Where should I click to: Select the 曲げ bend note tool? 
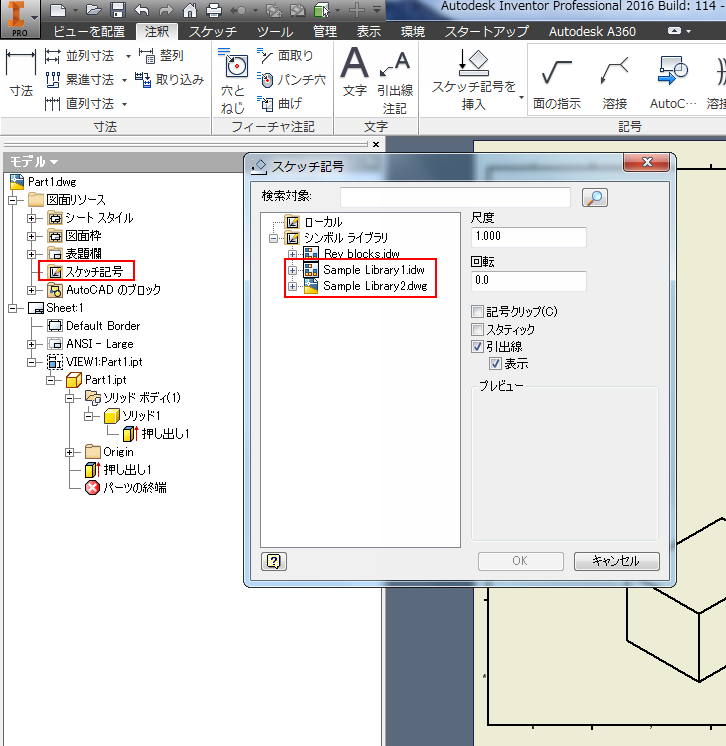coord(280,103)
